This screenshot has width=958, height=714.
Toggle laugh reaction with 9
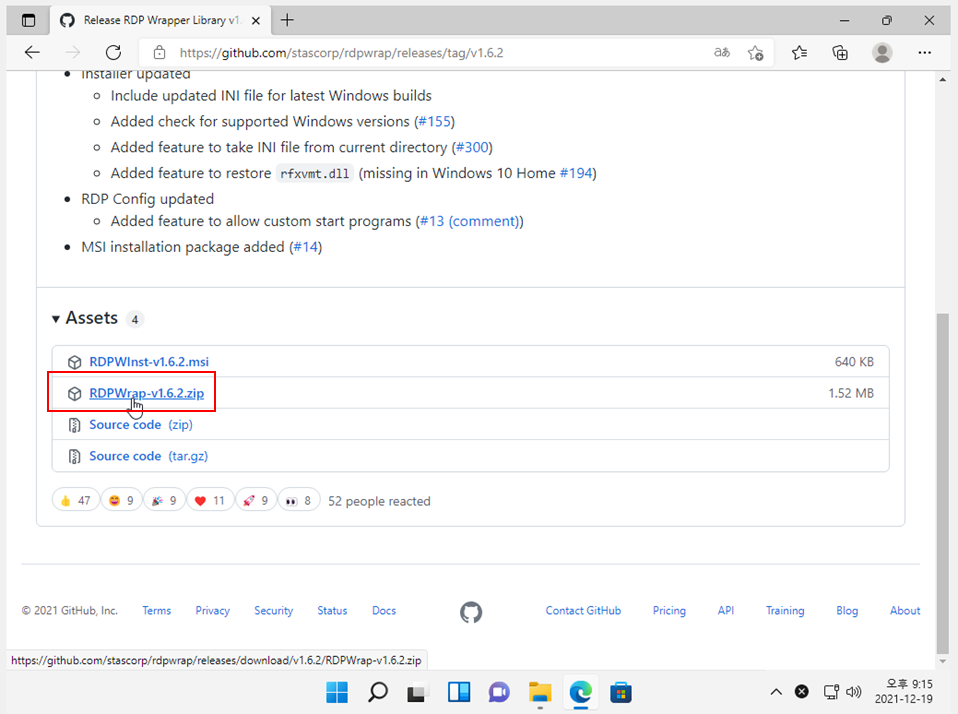pyautogui.click(x=121, y=501)
